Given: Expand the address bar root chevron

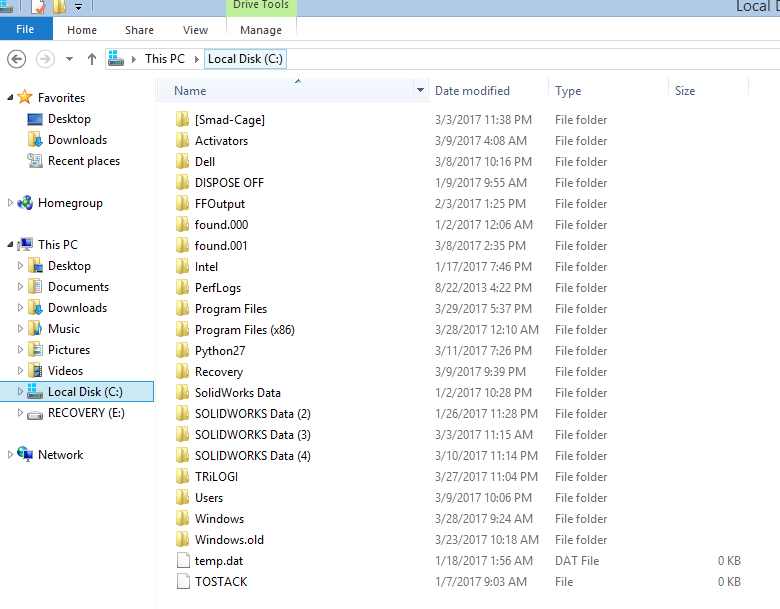Looking at the screenshot, I should pyautogui.click(x=134, y=59).
